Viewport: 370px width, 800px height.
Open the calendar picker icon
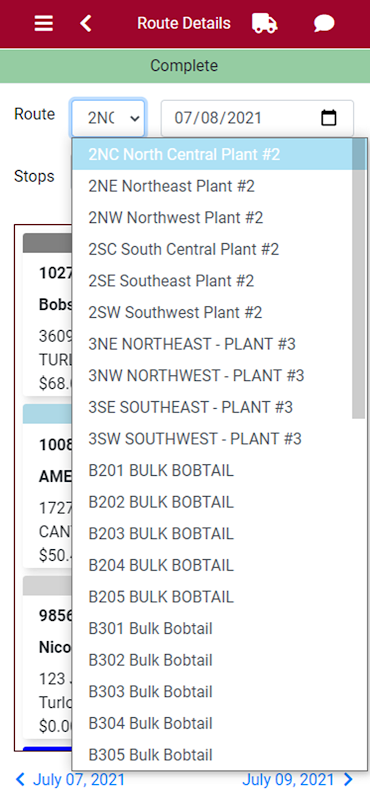329,118
